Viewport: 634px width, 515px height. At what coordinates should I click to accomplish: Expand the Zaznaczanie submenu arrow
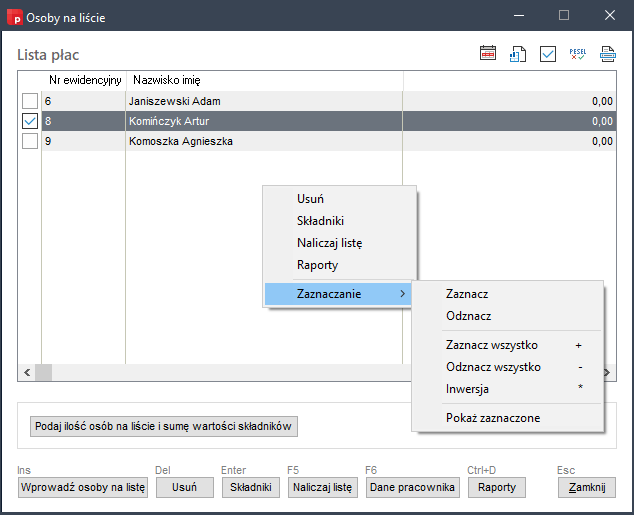[402, 294]
